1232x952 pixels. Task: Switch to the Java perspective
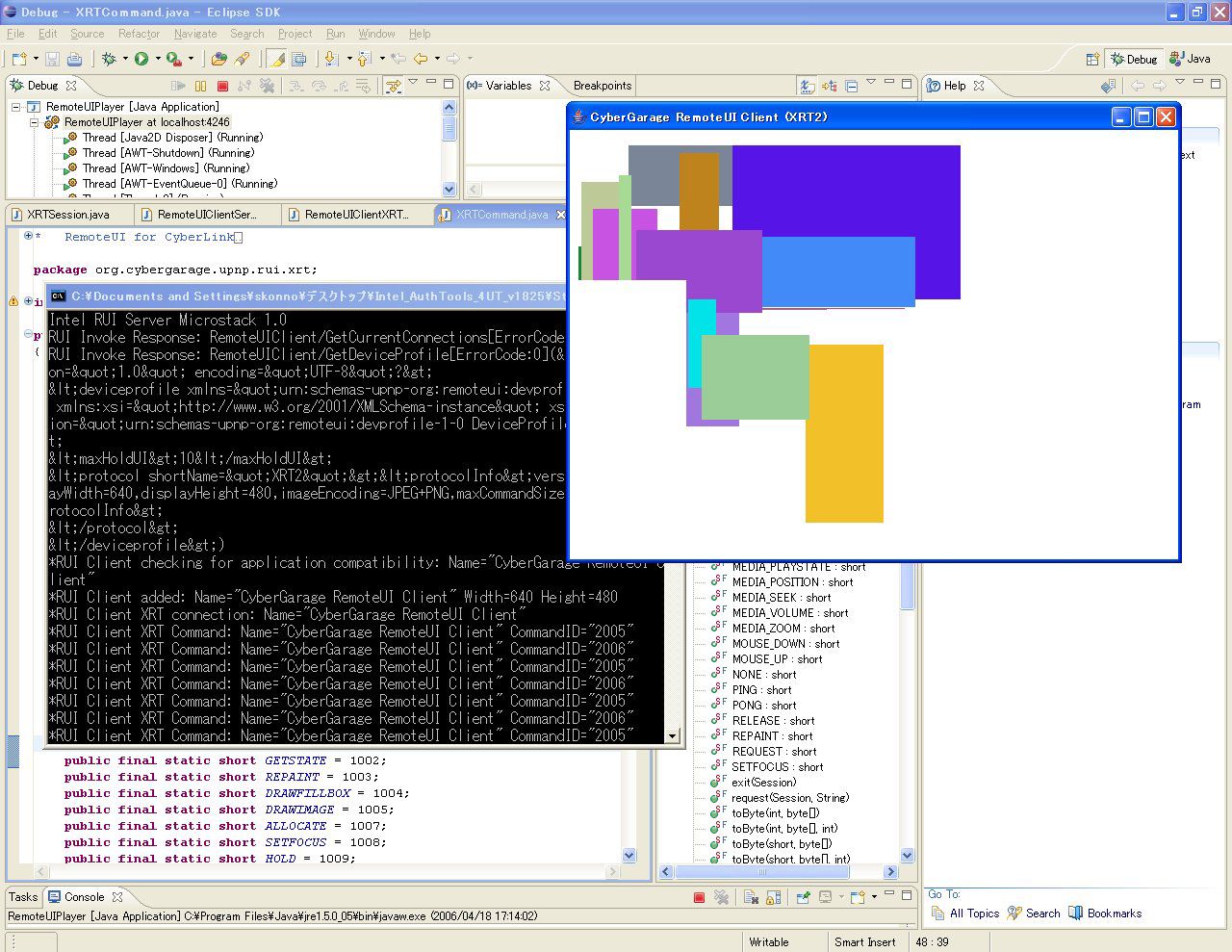pyautogui.click(x=1190, y=59)
